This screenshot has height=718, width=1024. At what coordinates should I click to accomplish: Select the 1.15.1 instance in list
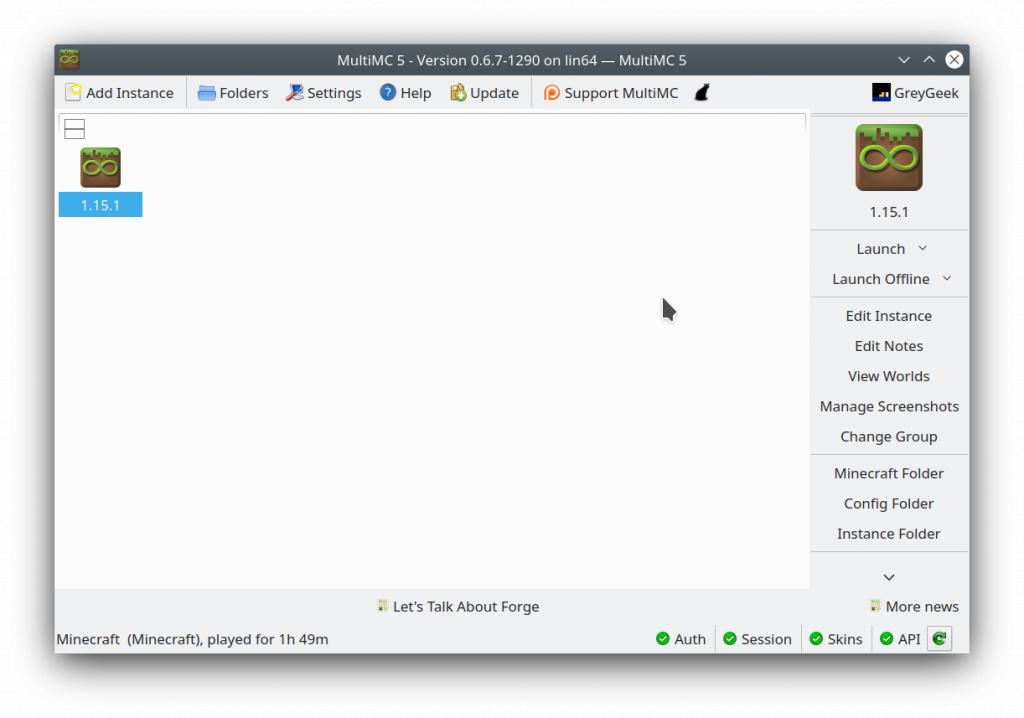pos(100,180)
